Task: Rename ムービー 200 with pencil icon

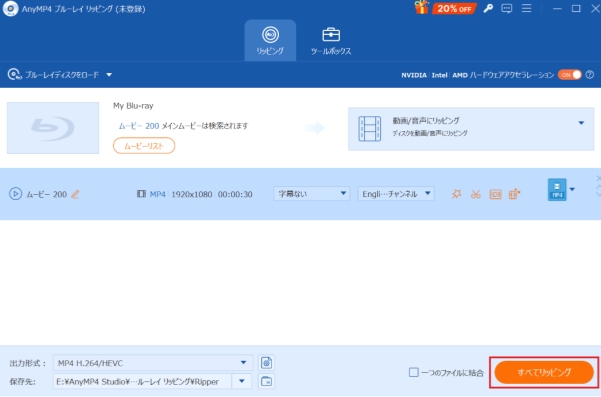Action: pyautogui.click(x=76, y=194)
